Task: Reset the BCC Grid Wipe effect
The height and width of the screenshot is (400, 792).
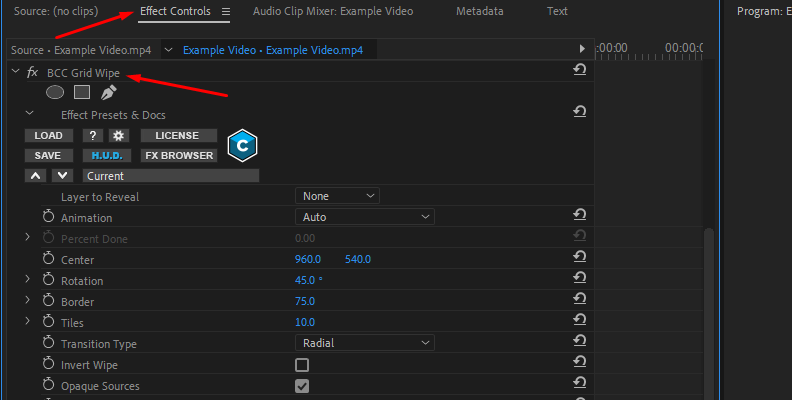Action: 579,70
